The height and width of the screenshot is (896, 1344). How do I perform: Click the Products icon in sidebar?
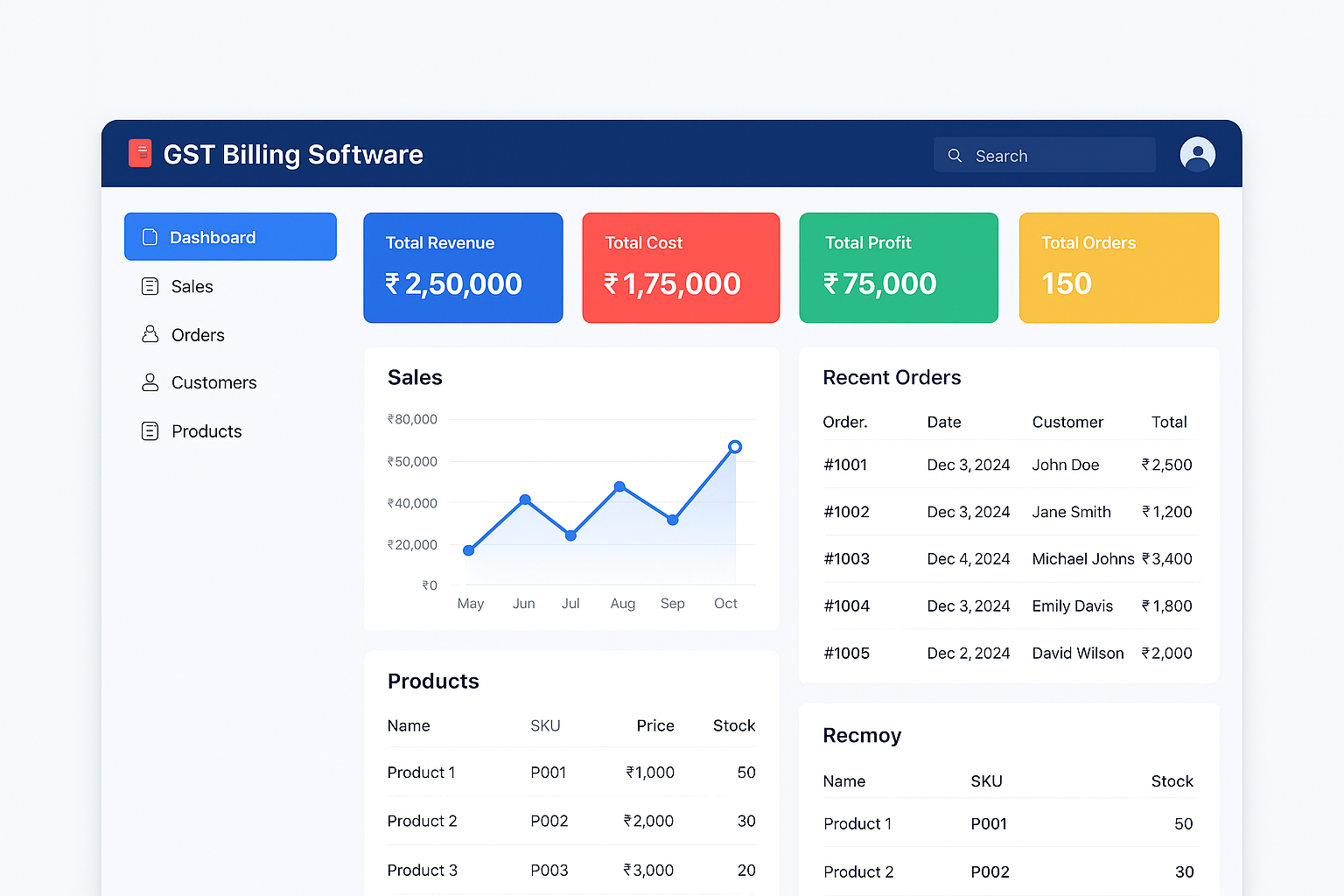(150, 430)
